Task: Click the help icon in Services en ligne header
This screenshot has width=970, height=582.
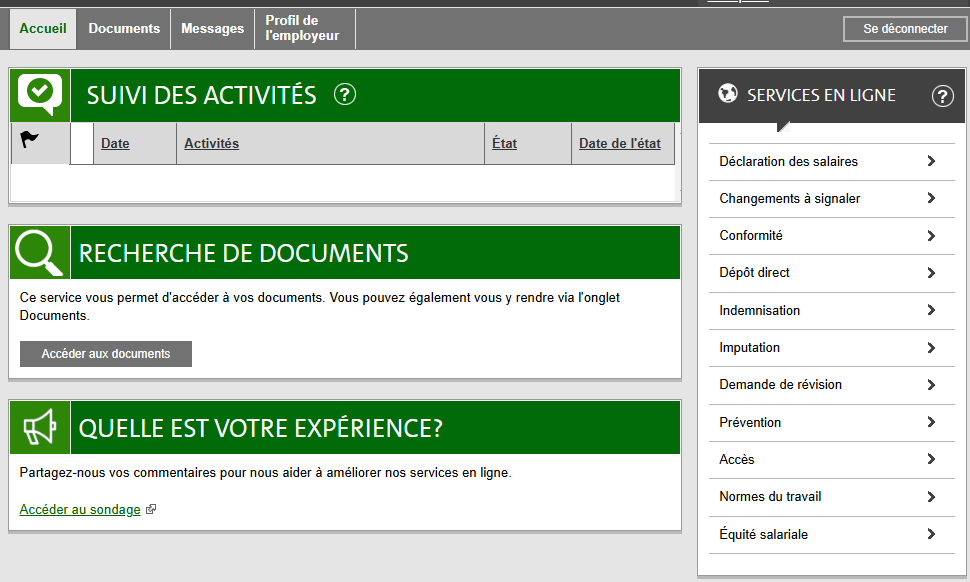Action: point(942,96)
